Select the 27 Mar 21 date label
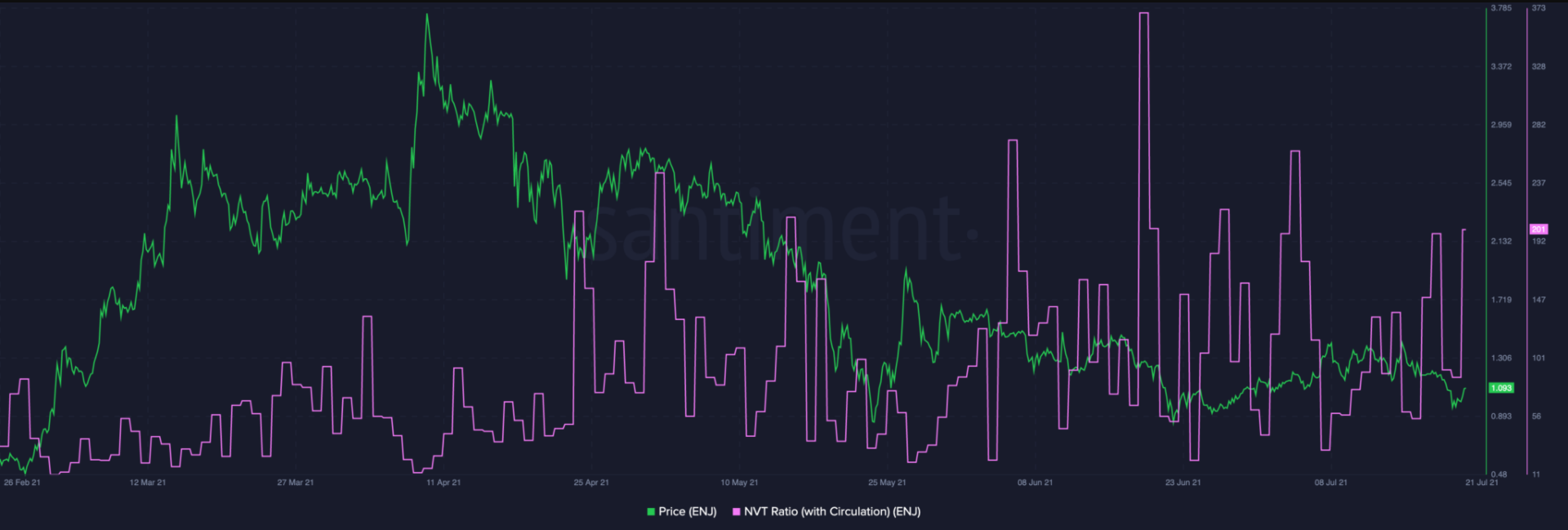This screenshot has height=530, width=1568. [296, 483]
